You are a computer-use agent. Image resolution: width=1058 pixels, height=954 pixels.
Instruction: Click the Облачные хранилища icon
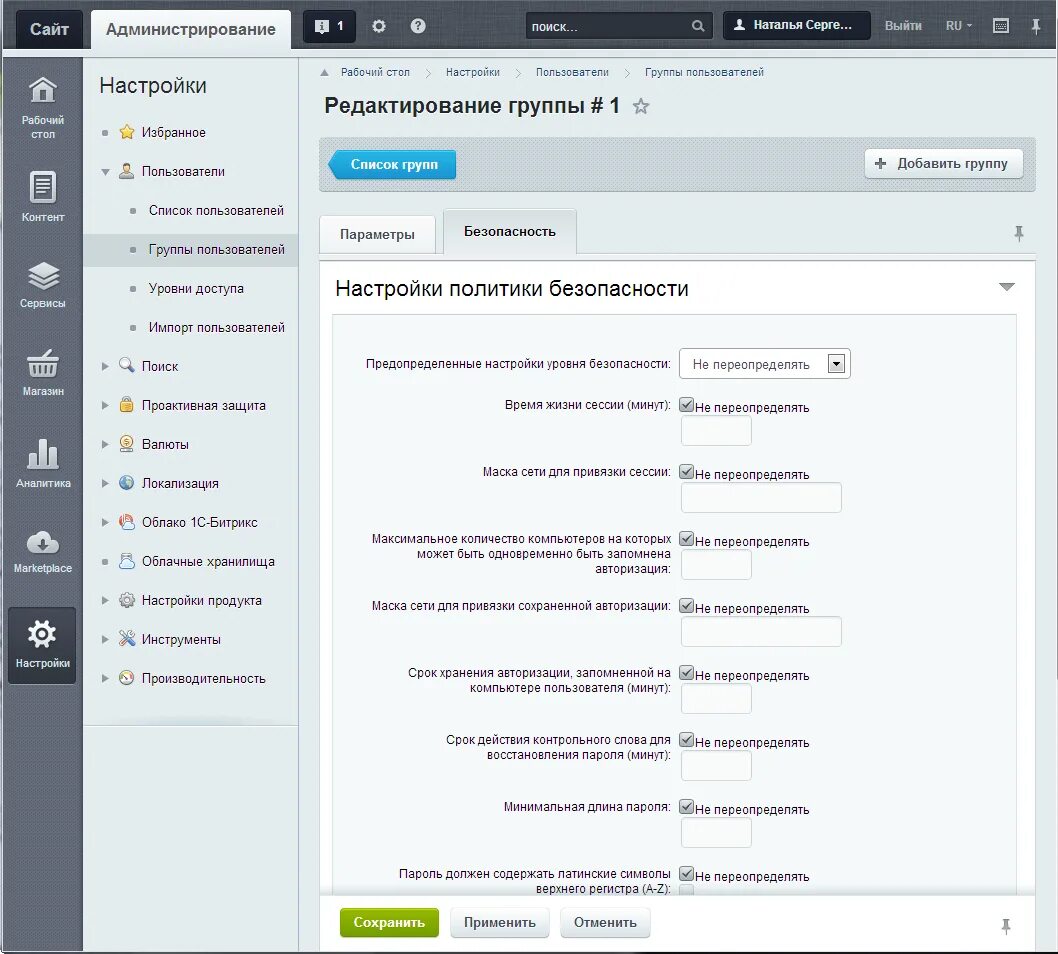pos(126,561)
